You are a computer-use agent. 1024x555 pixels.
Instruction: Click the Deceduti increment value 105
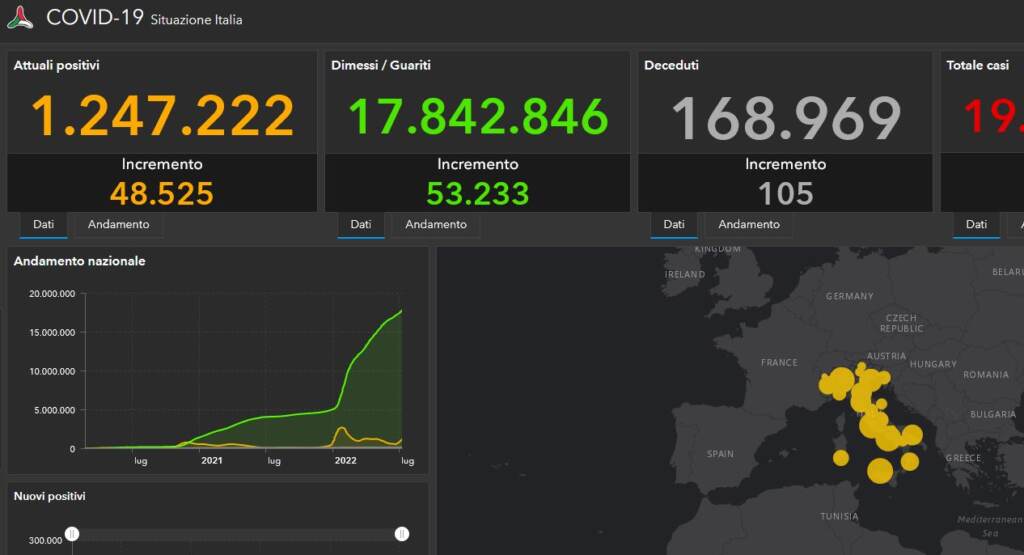[786, 193]
